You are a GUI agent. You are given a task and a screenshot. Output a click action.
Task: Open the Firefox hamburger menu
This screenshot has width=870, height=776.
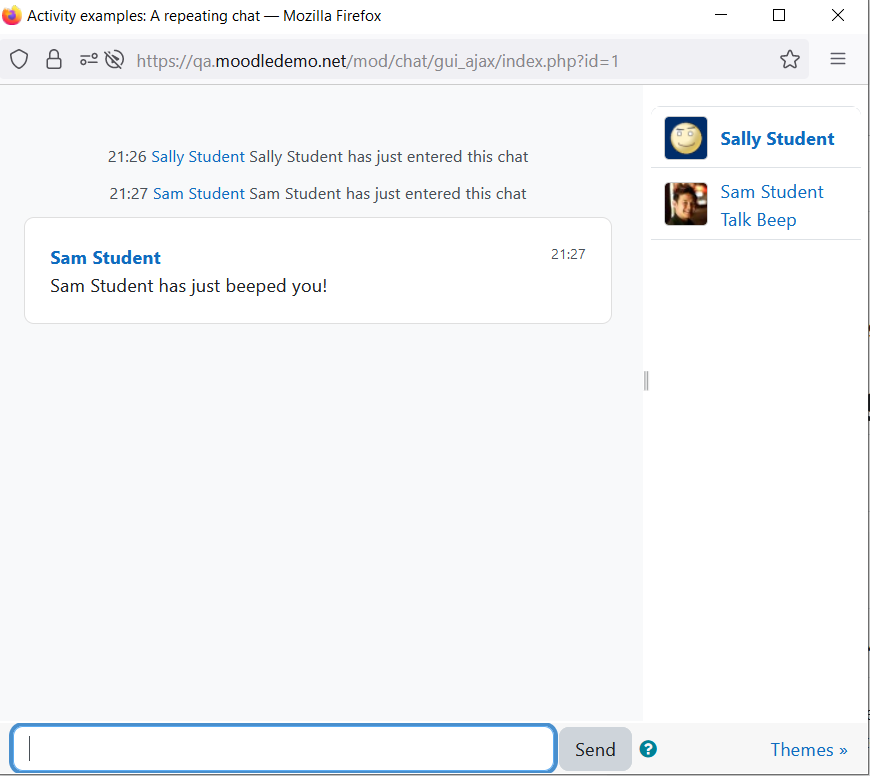coord(838,59)
